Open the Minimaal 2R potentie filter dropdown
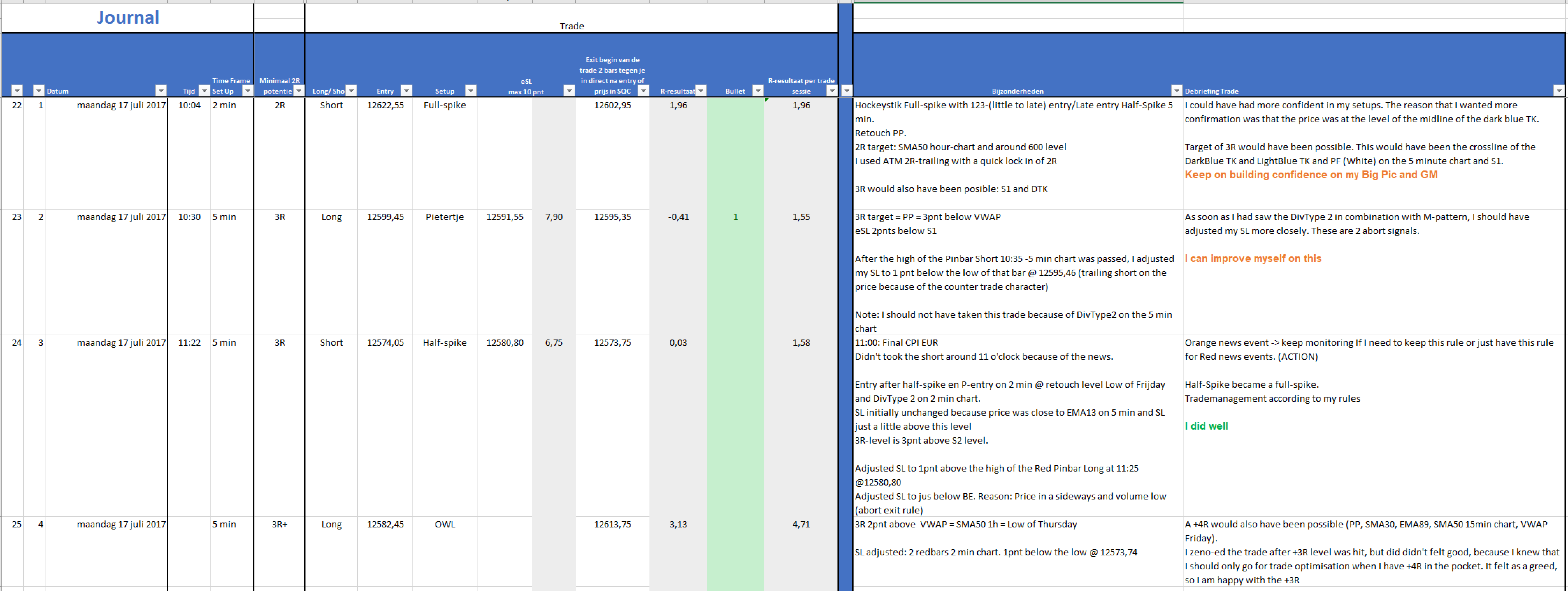 (298, 90)
